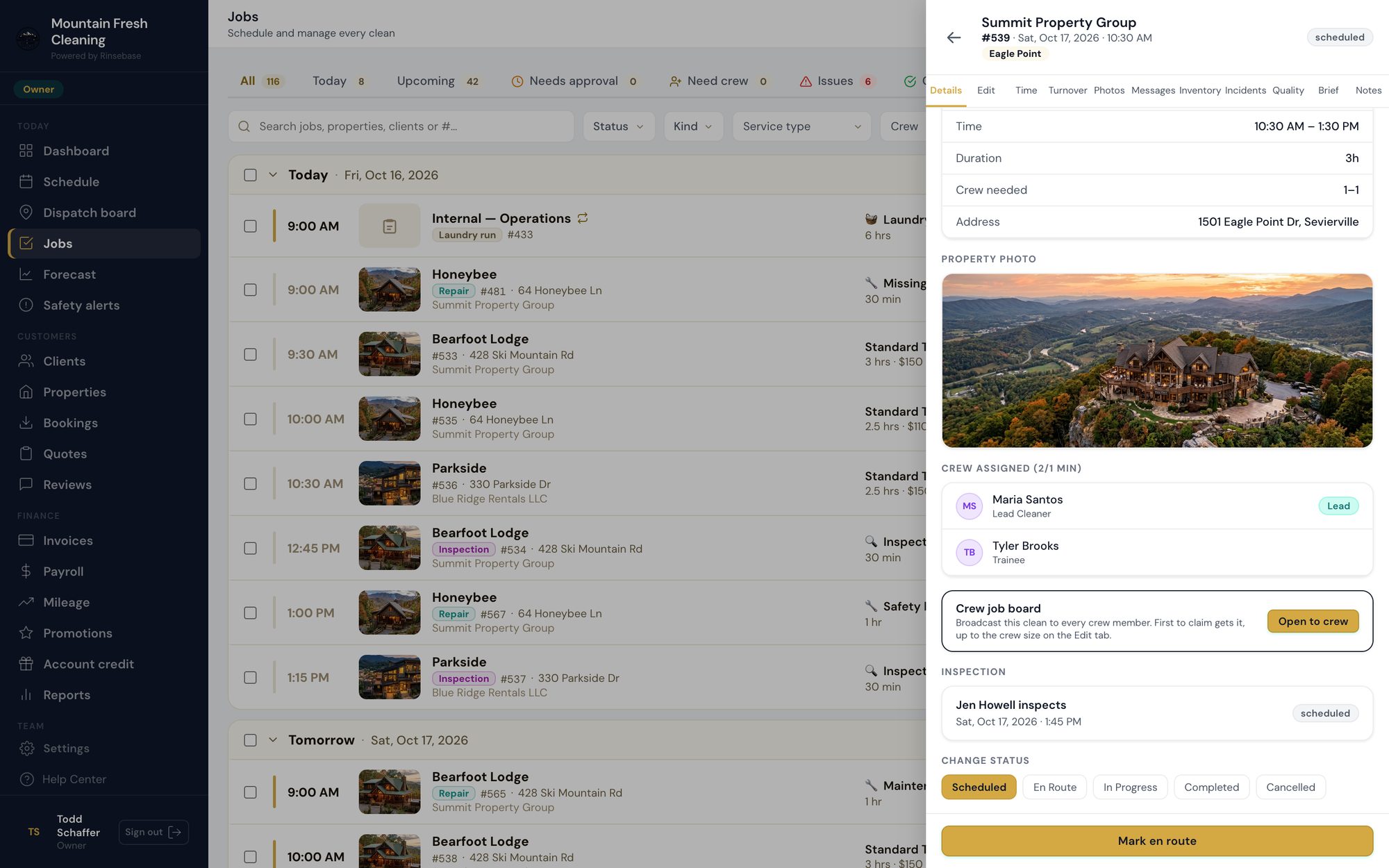The height and width of the screenshot is (868, 1389).
Task: Switch to the Turnover tab
Action: [x=1067, y=90]
